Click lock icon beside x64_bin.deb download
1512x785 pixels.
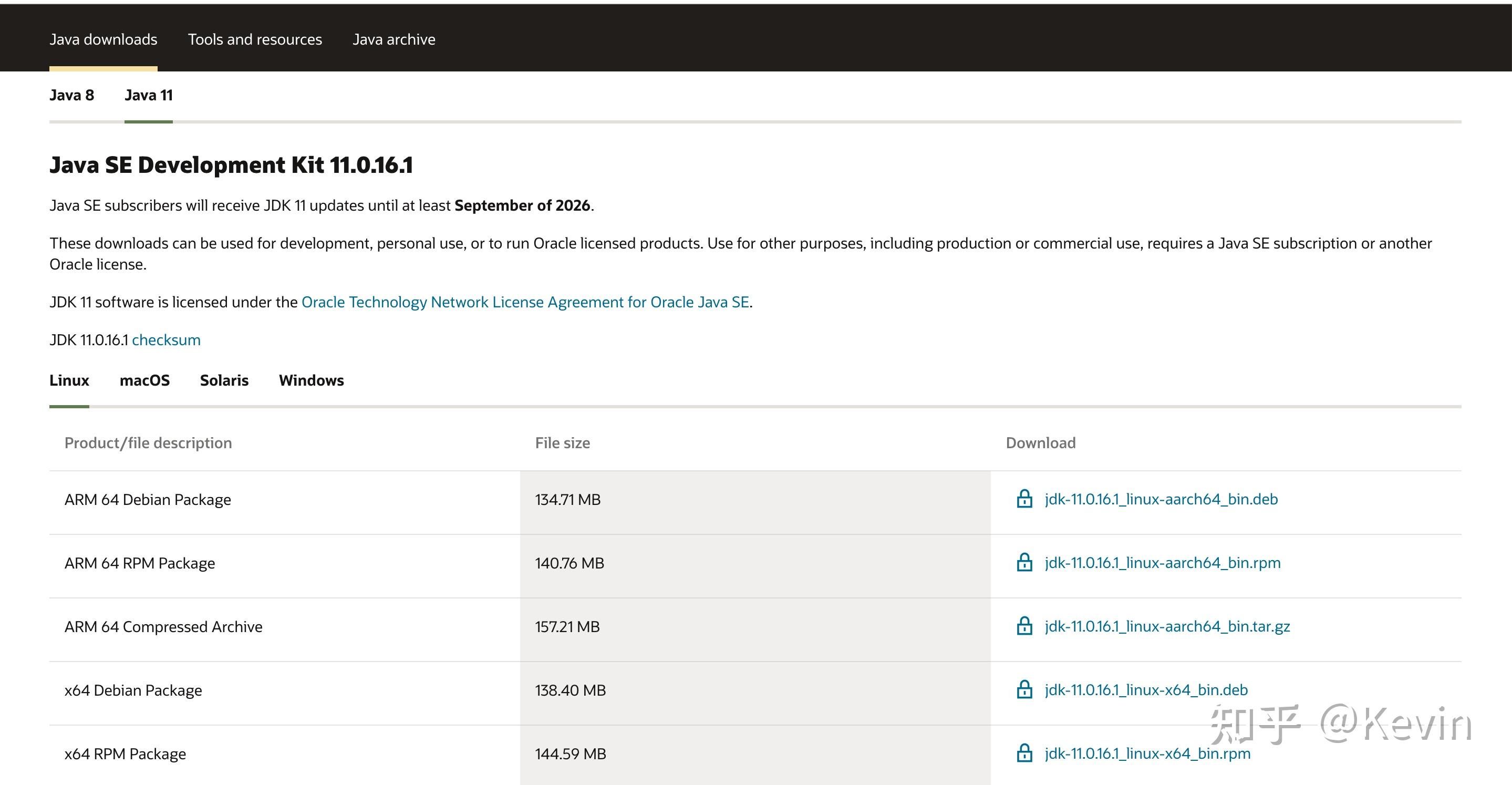click(x=1024, y=689)
